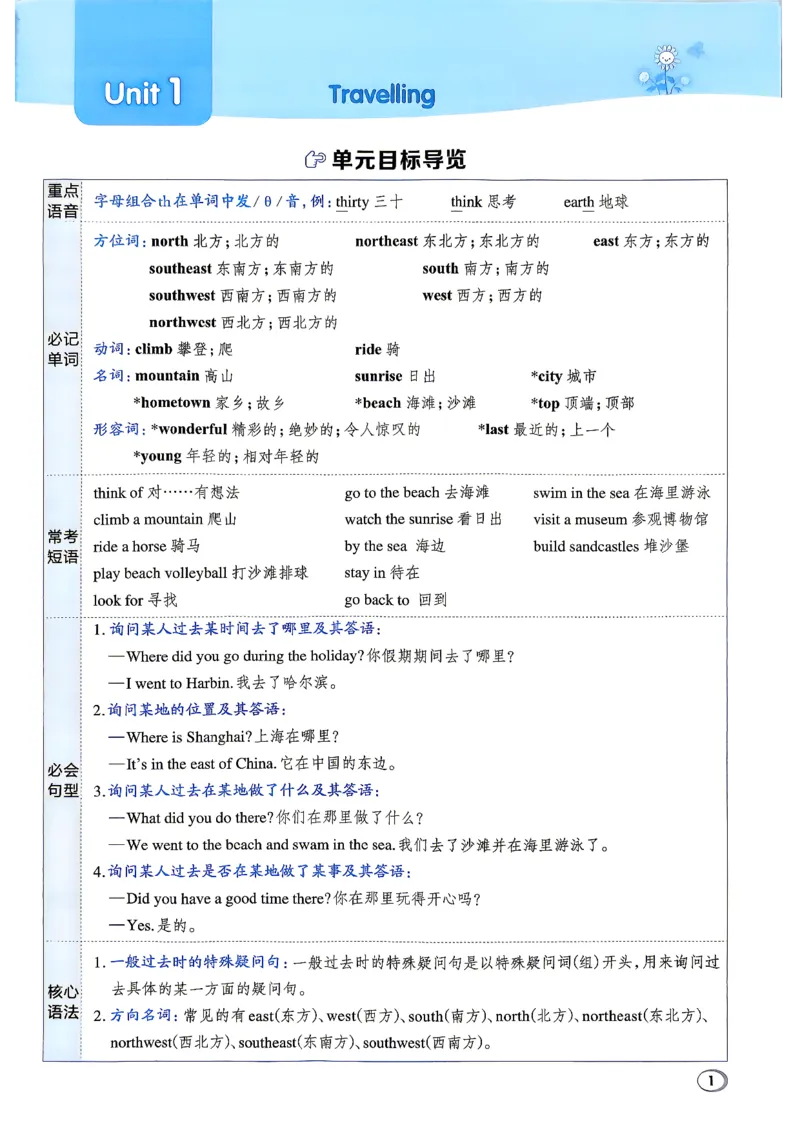
Task: Click the sentence I went to Harbin
Action: [223, 683]
